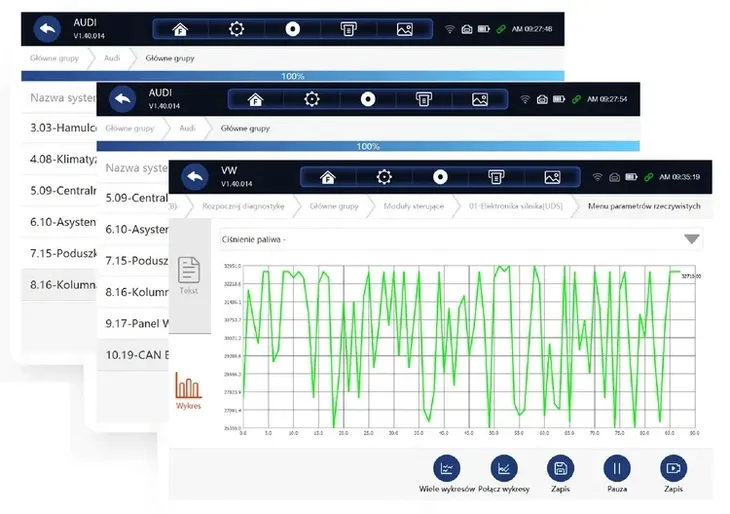Select 9.17-Panel row in middle AUDI window
The height and width of the screenshot is (514, 730).
(133, 323)
